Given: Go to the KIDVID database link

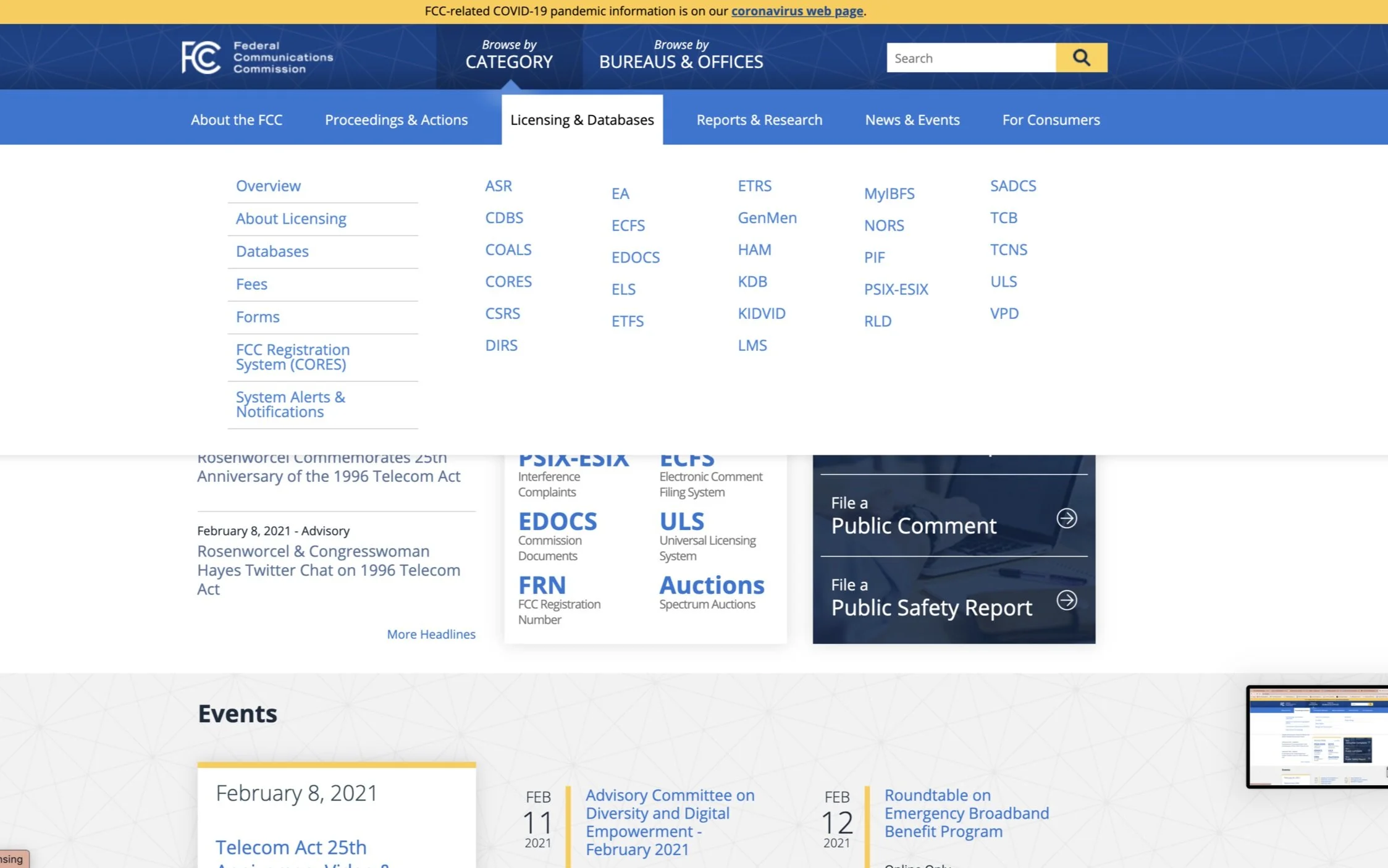Looking at the screenshot, I should 761,313.
